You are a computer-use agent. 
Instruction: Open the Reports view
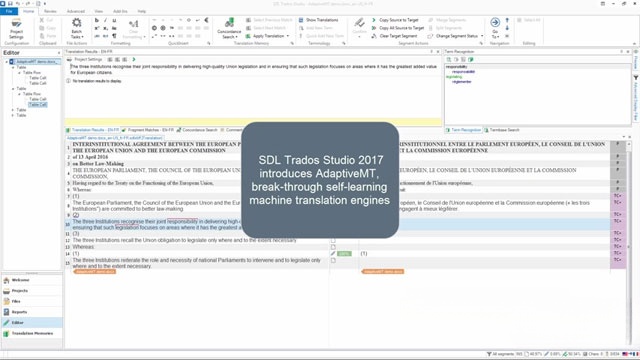pyautogui.click(x=32, y=312)
